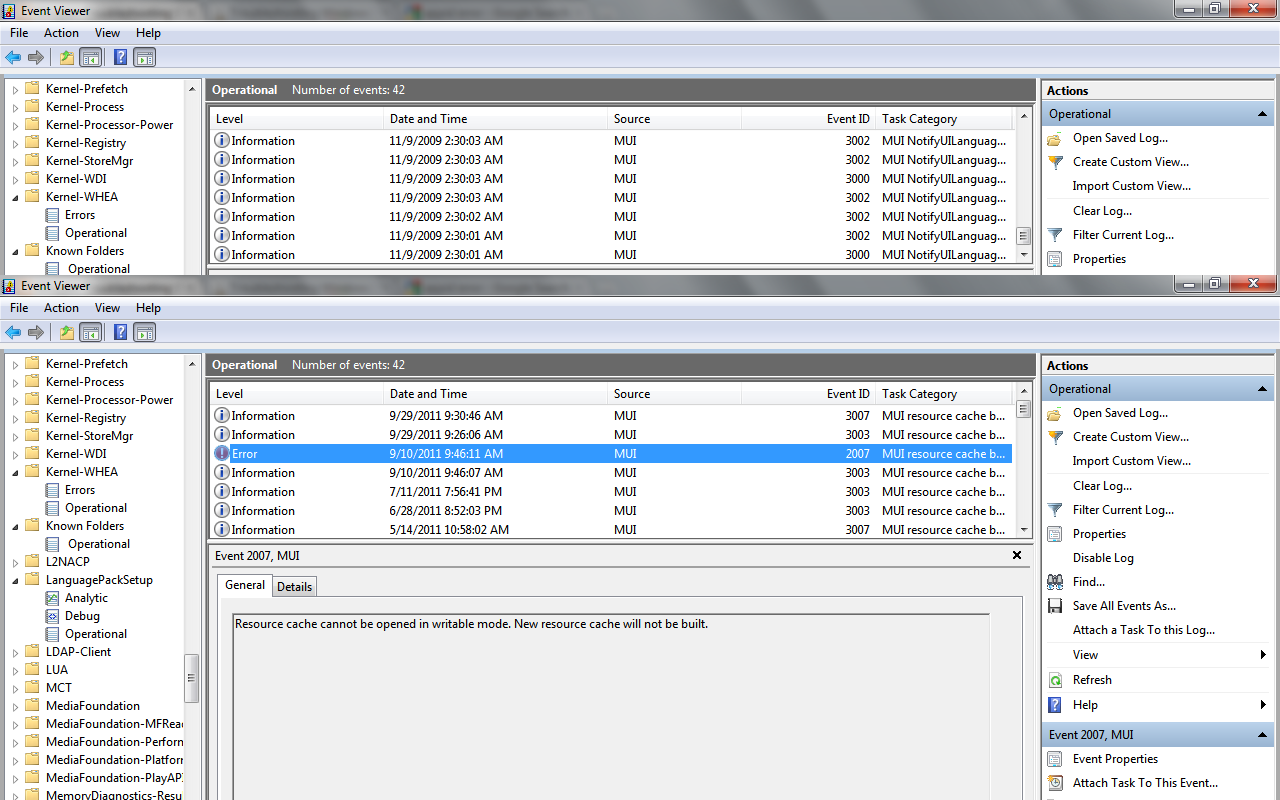Open the Help submenu arrow in Actions pane
The image size is (1280, 800).
point(1264,705)
